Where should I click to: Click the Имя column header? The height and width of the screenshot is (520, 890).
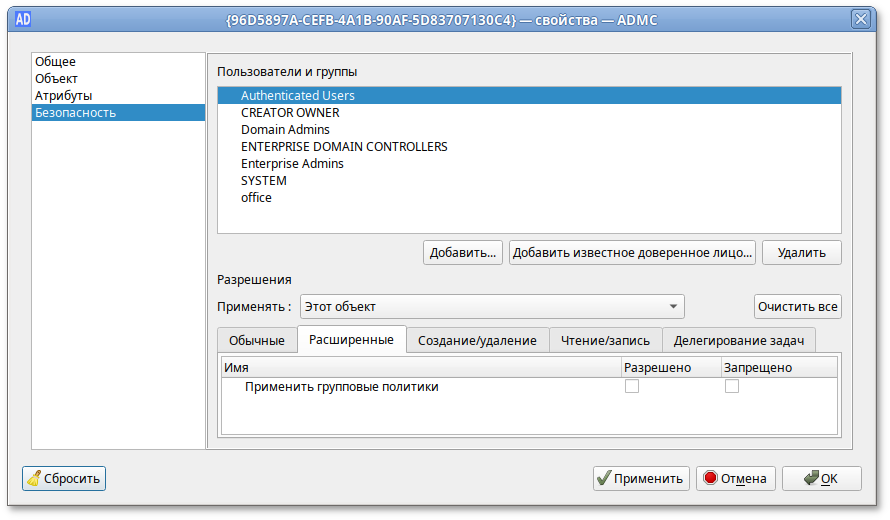(x=421, y=367)
